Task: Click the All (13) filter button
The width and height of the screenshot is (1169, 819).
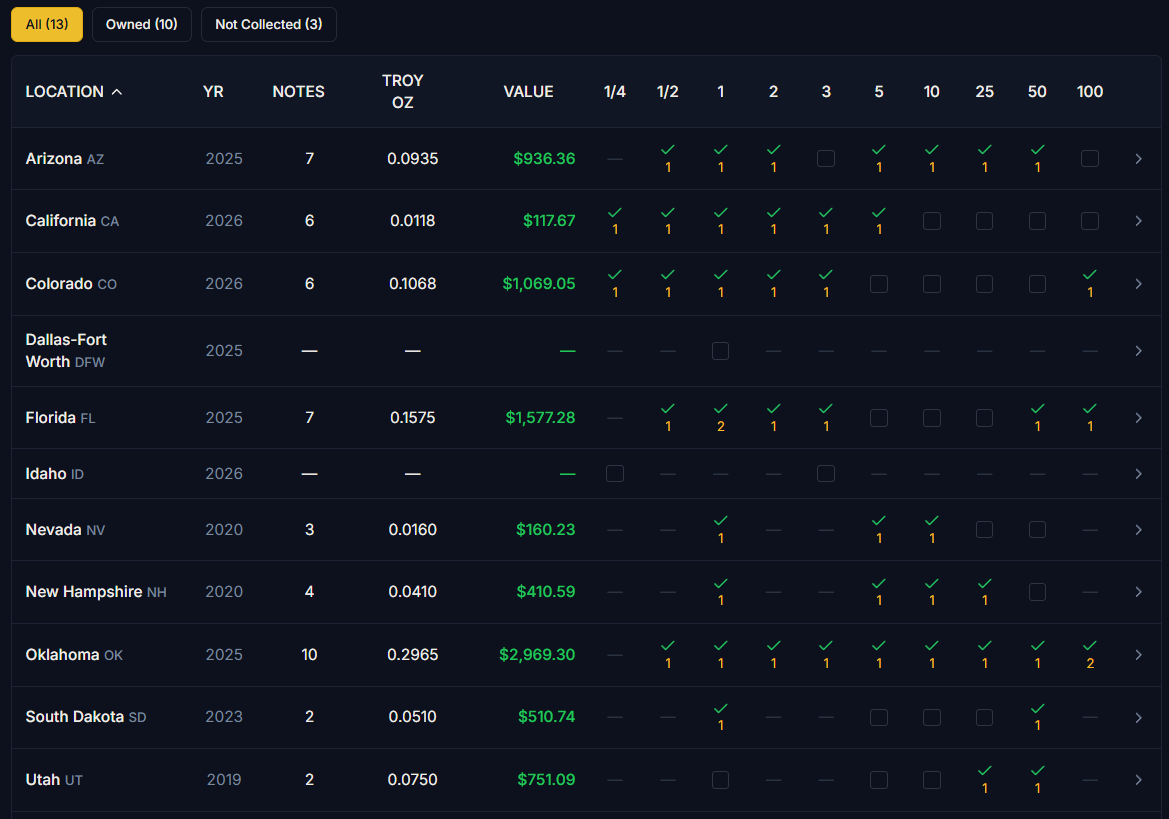Action: [x=46, y=24]
